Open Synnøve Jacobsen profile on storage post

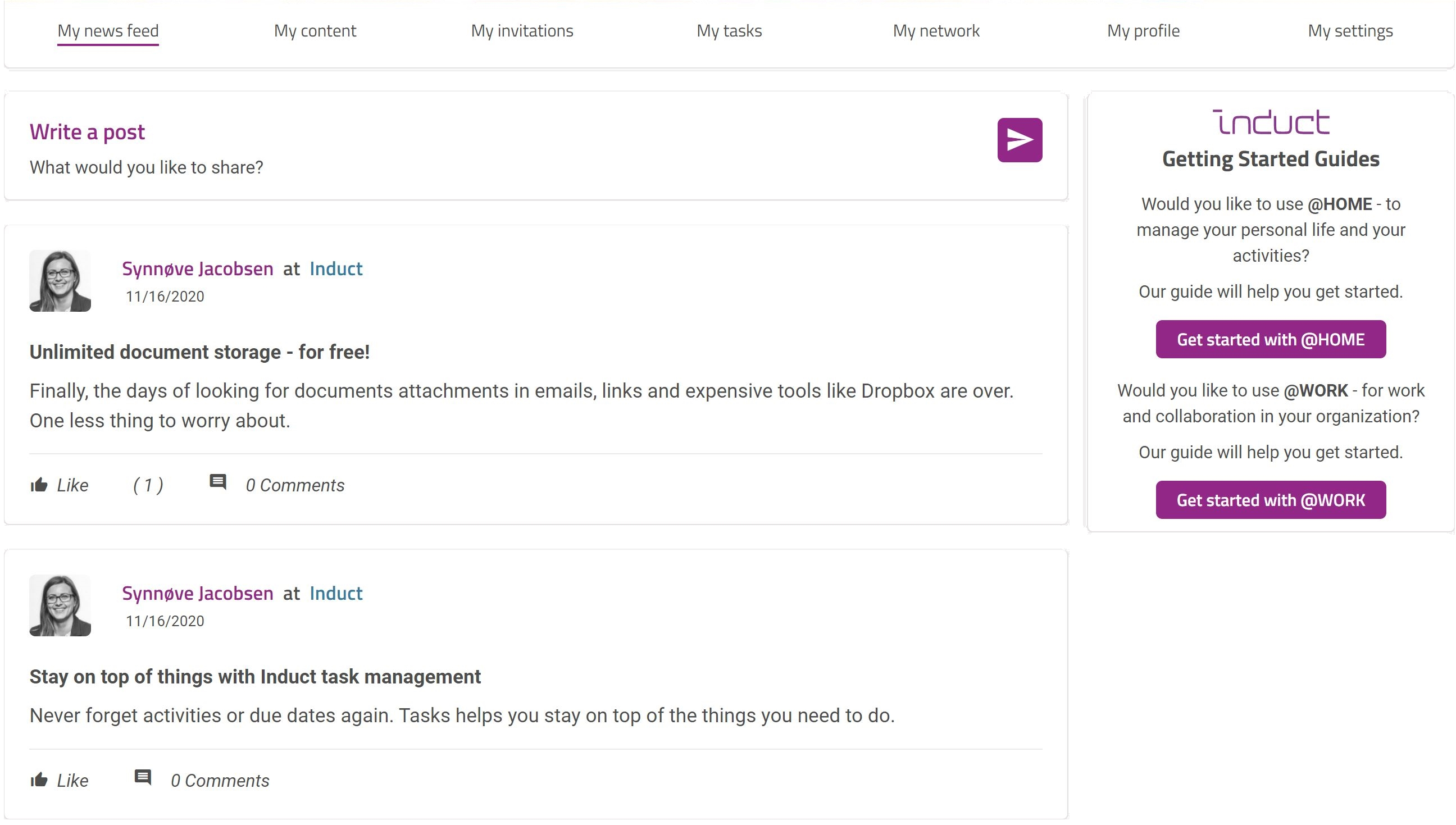point(197,269)
